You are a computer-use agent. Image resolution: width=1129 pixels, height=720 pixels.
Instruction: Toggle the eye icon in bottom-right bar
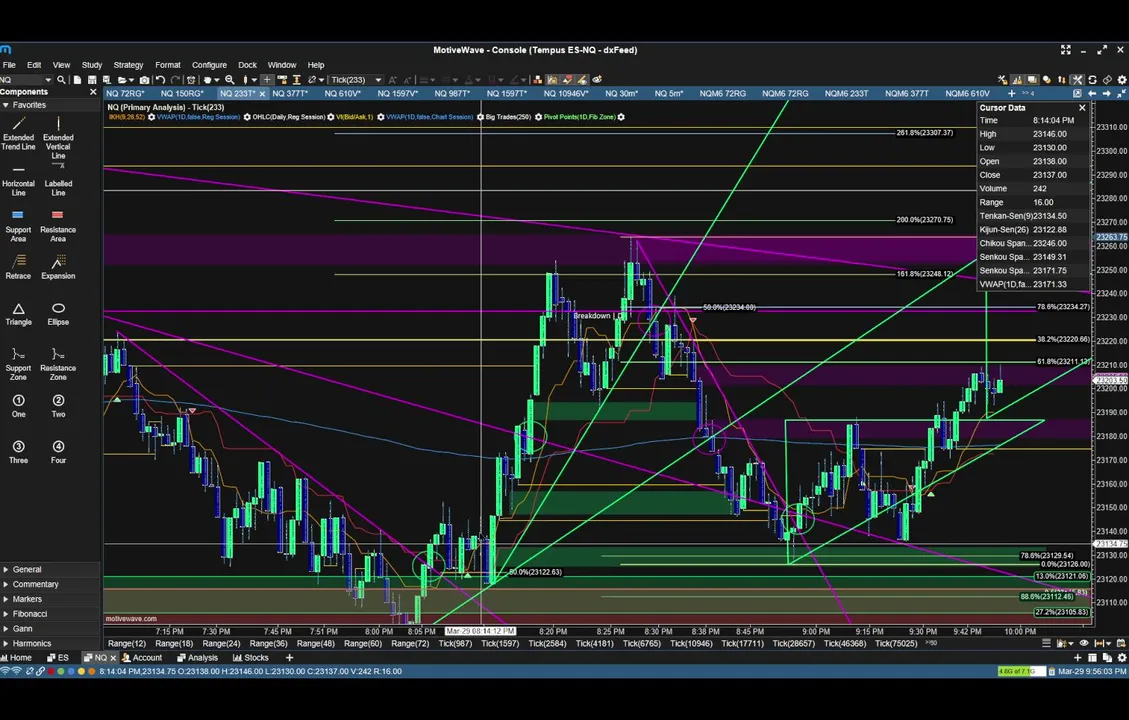click(x=1084, y=643)
